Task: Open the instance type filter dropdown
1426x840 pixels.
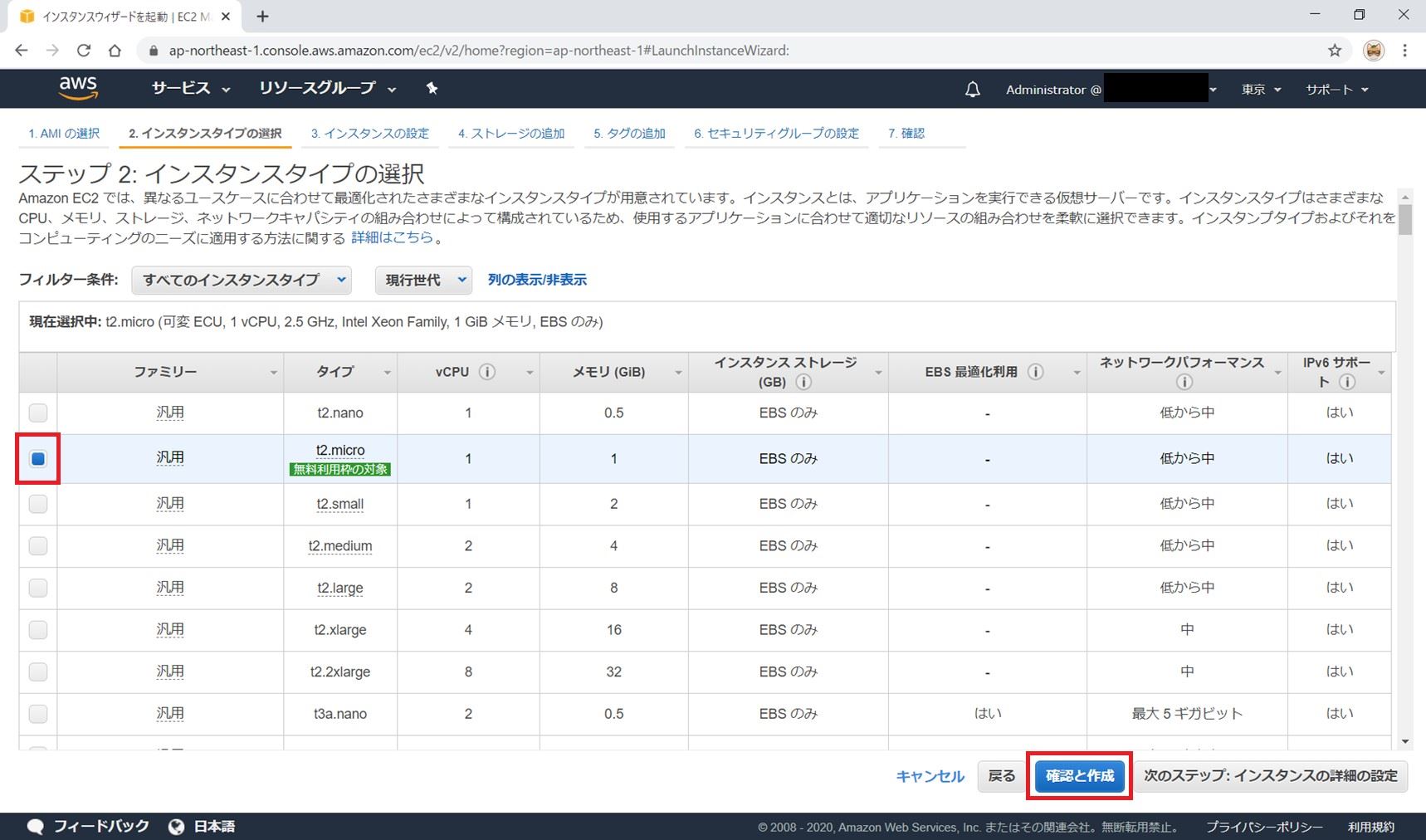Action: (242, 280)
